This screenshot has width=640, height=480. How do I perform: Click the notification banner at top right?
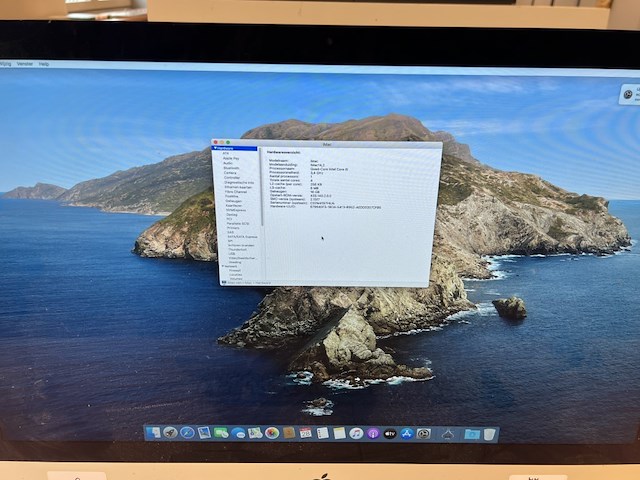click(629, 94)
